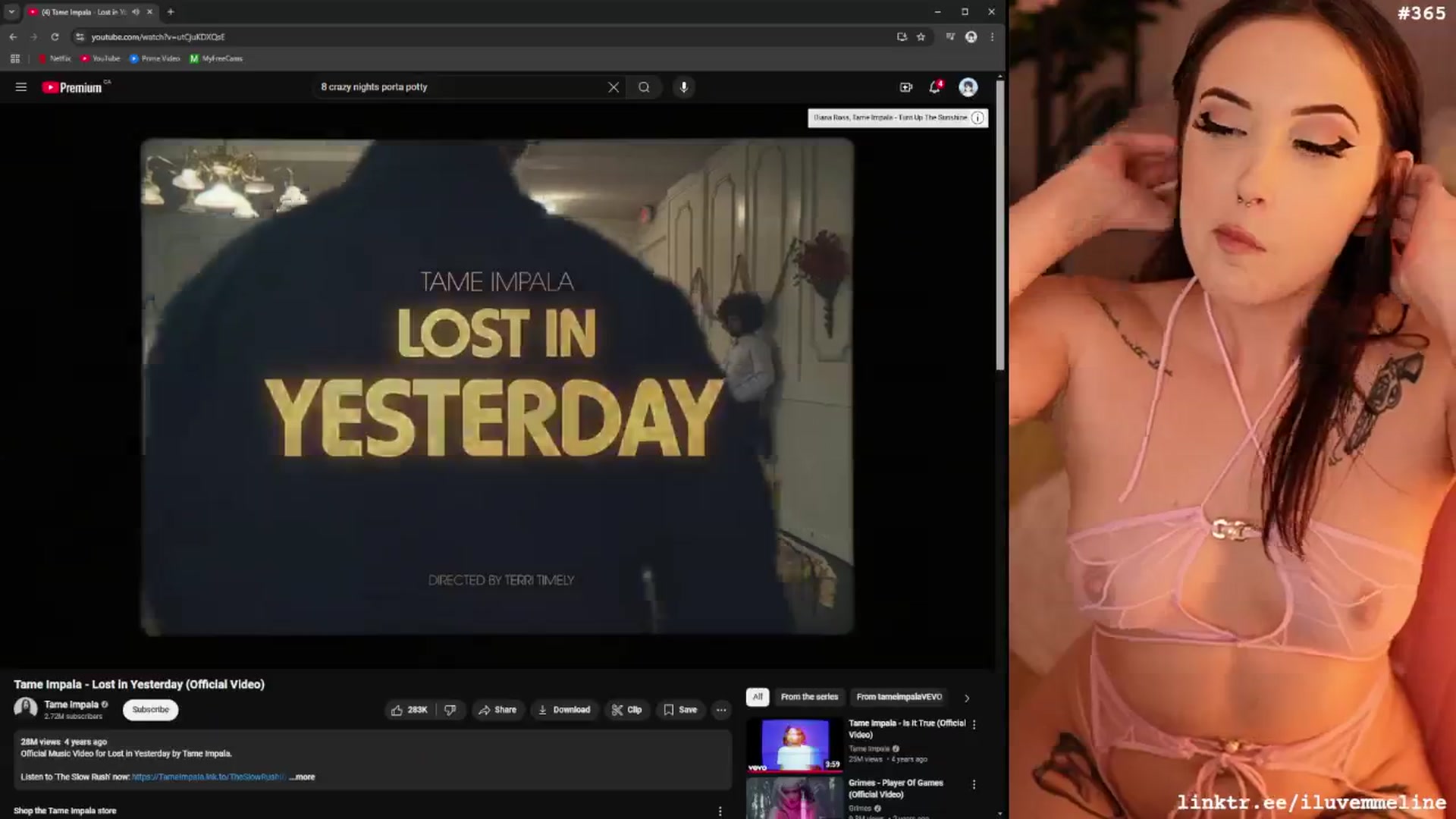Open the media control button in toolbar

pos(949,36)
